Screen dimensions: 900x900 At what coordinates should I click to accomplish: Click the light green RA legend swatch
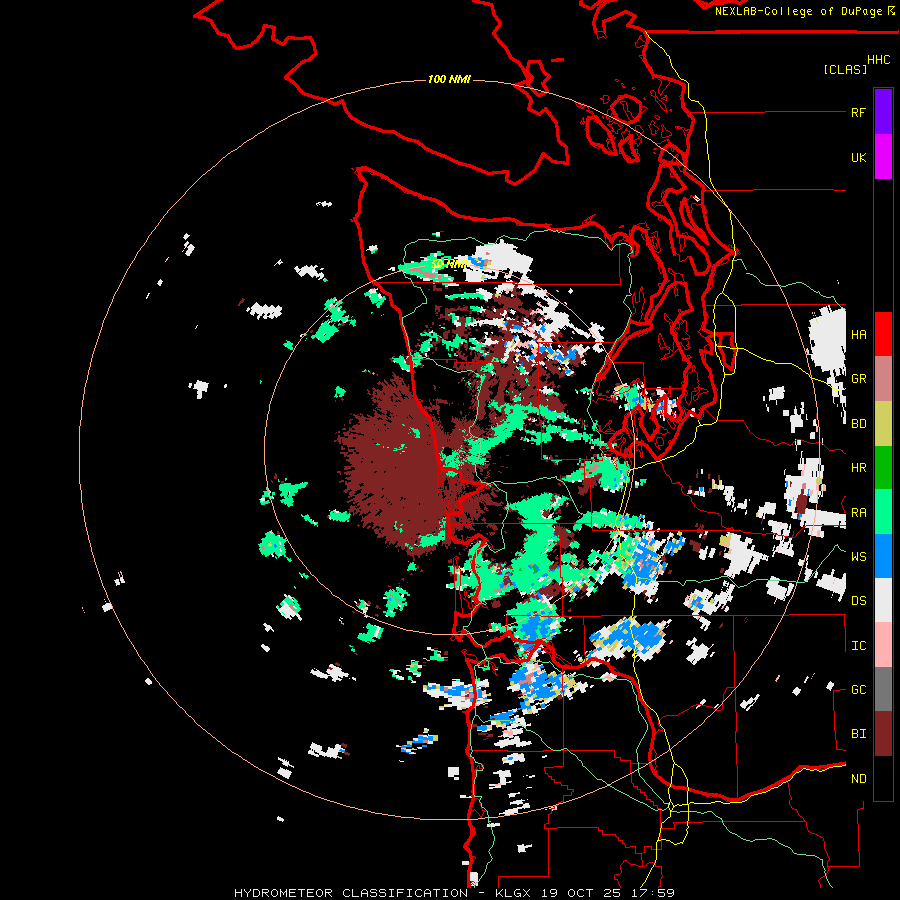(x=883, y=512)
